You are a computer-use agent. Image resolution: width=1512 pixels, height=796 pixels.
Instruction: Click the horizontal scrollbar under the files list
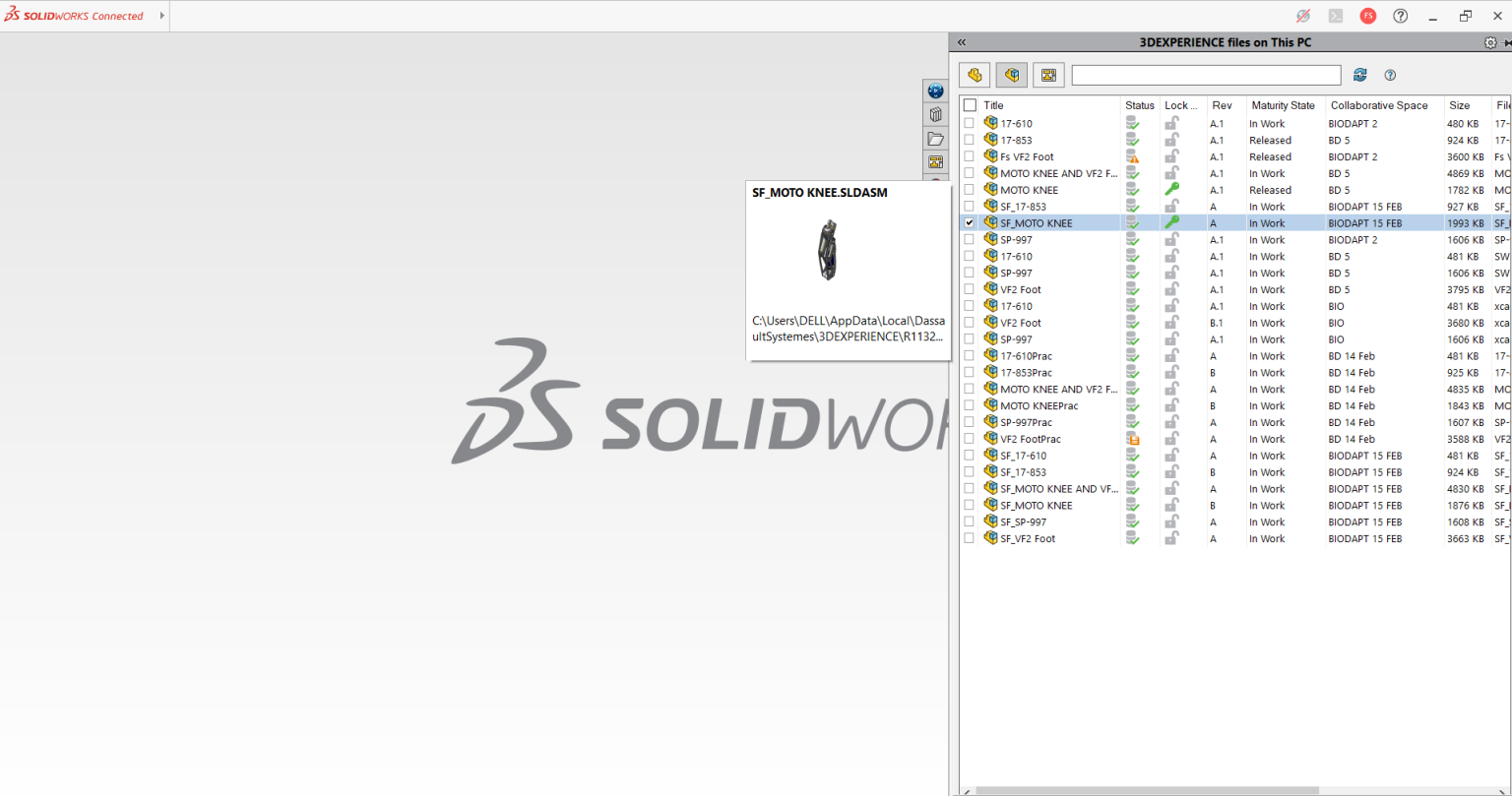point(1147,790)
